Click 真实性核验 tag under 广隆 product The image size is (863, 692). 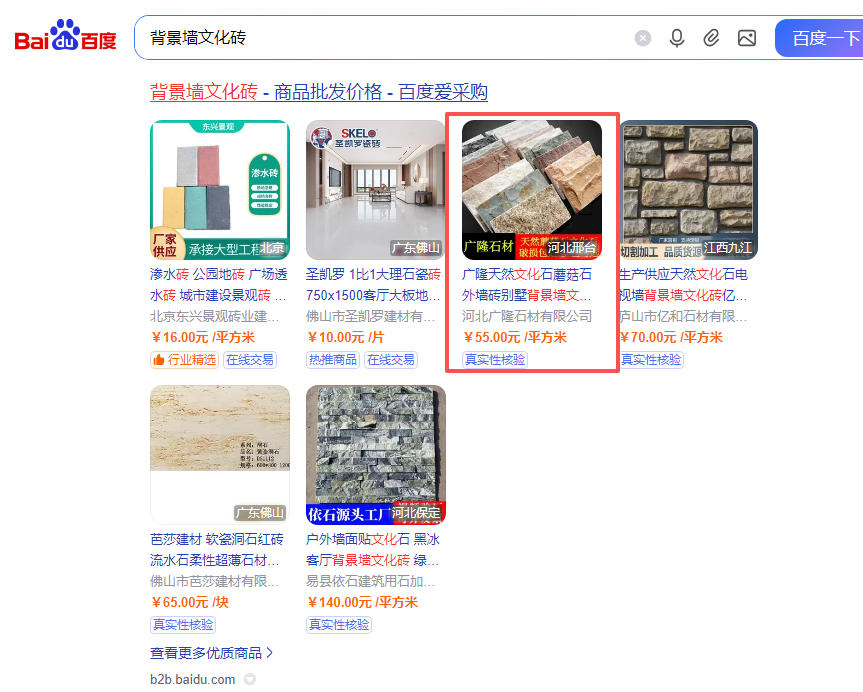[x=494, y=360]
